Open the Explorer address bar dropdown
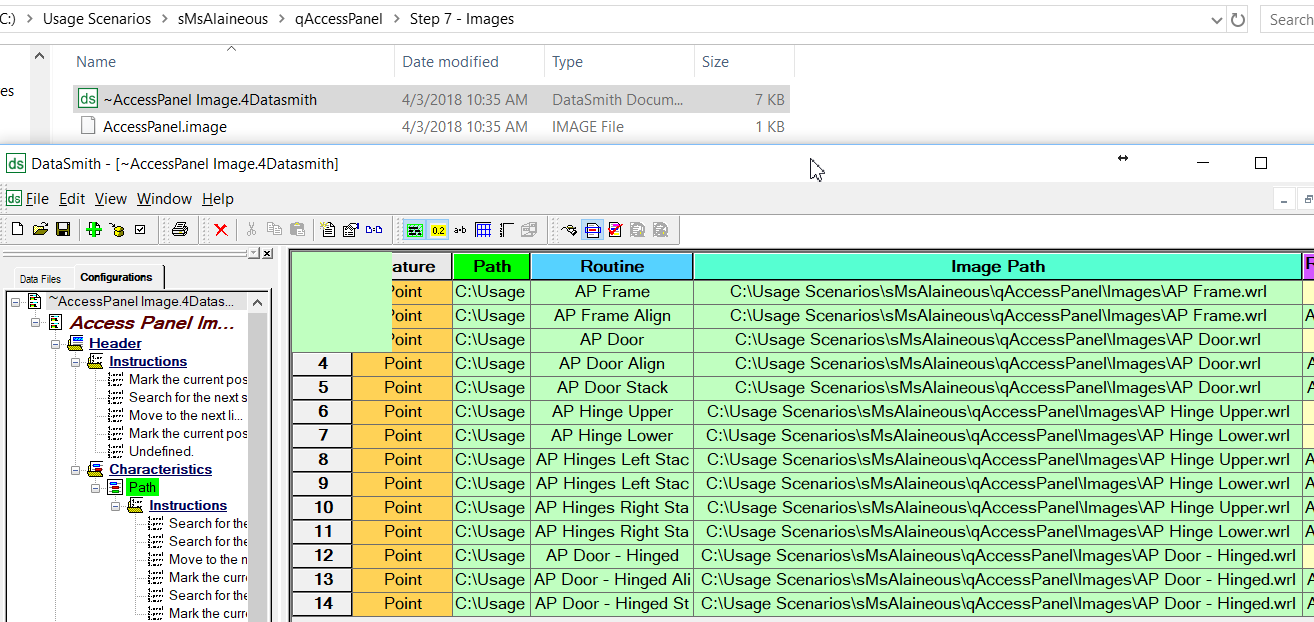1314x622 pixels. [1216, 19]
